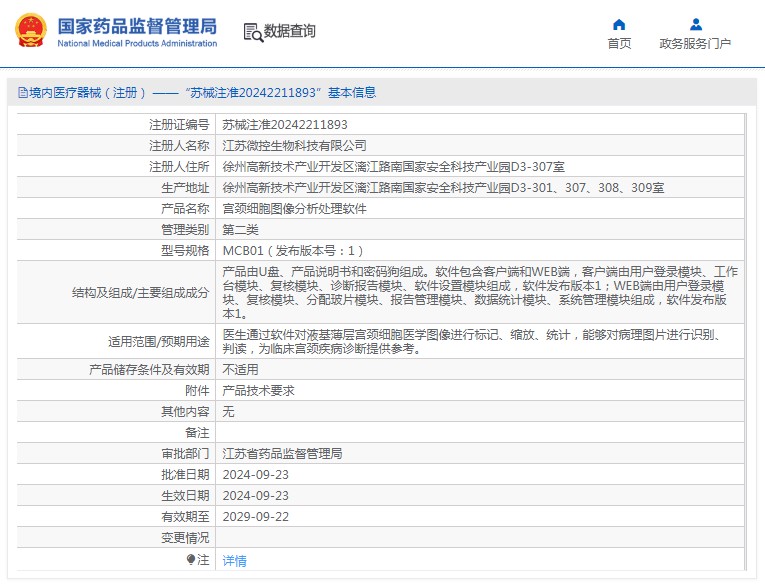Click the National Medical Products Administration text
This screenshot has width=765, height=587.
click(137, 44)
